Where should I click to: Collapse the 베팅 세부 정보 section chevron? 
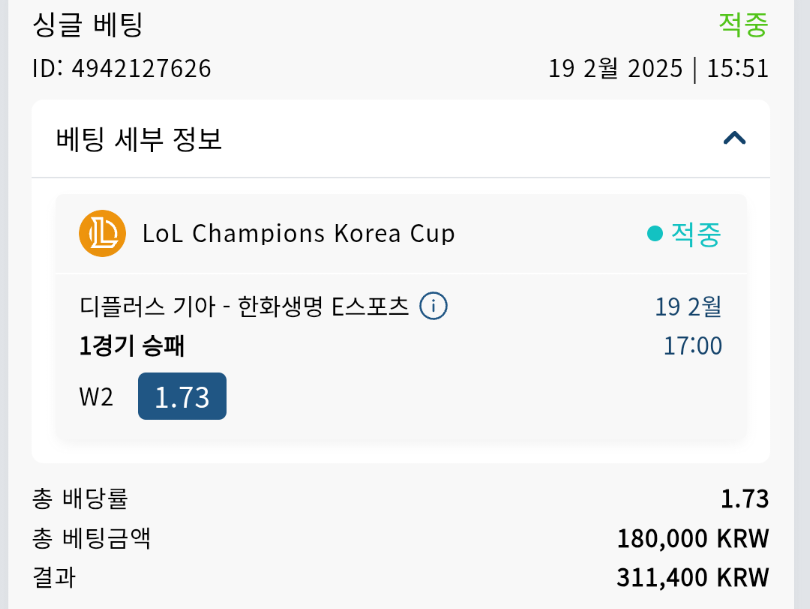click(x=734, y=138)
